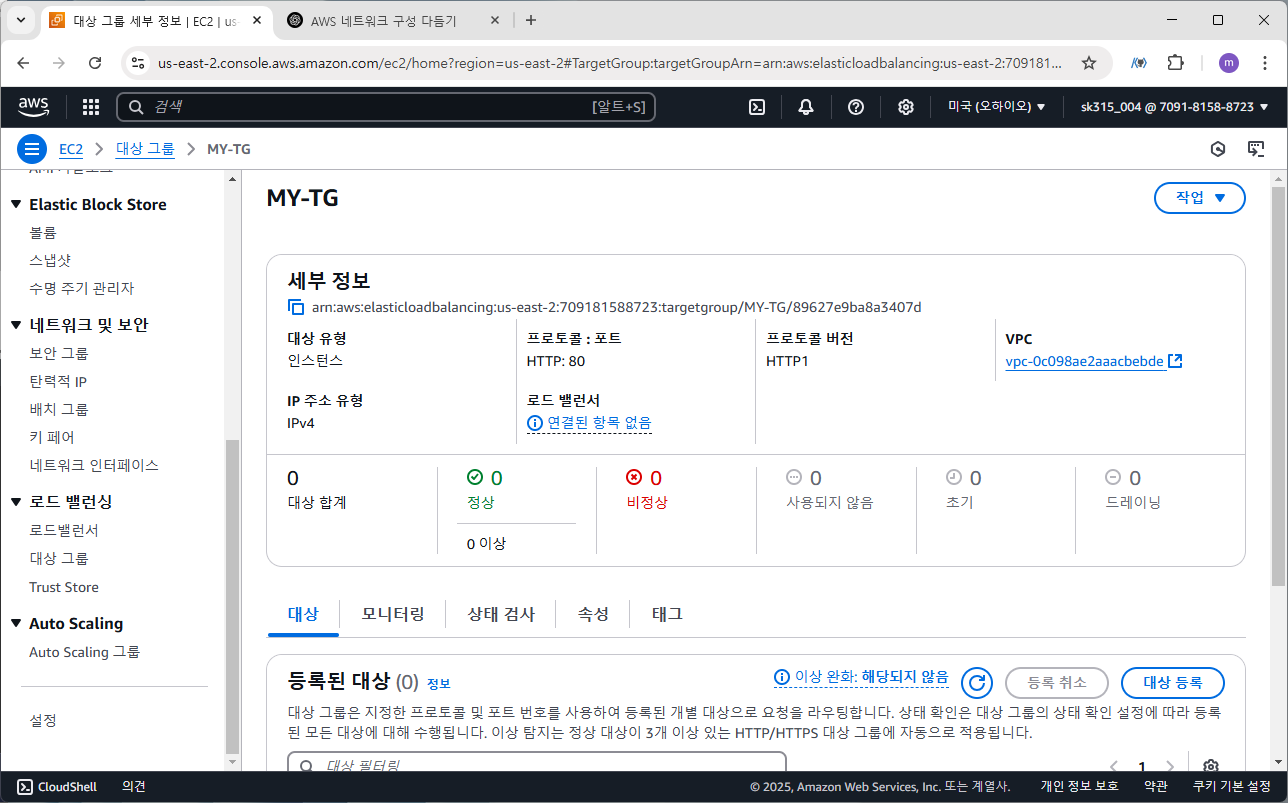Open notifications bell
Viewport: 1288px width, 803px height.
[x=806, y=107]
